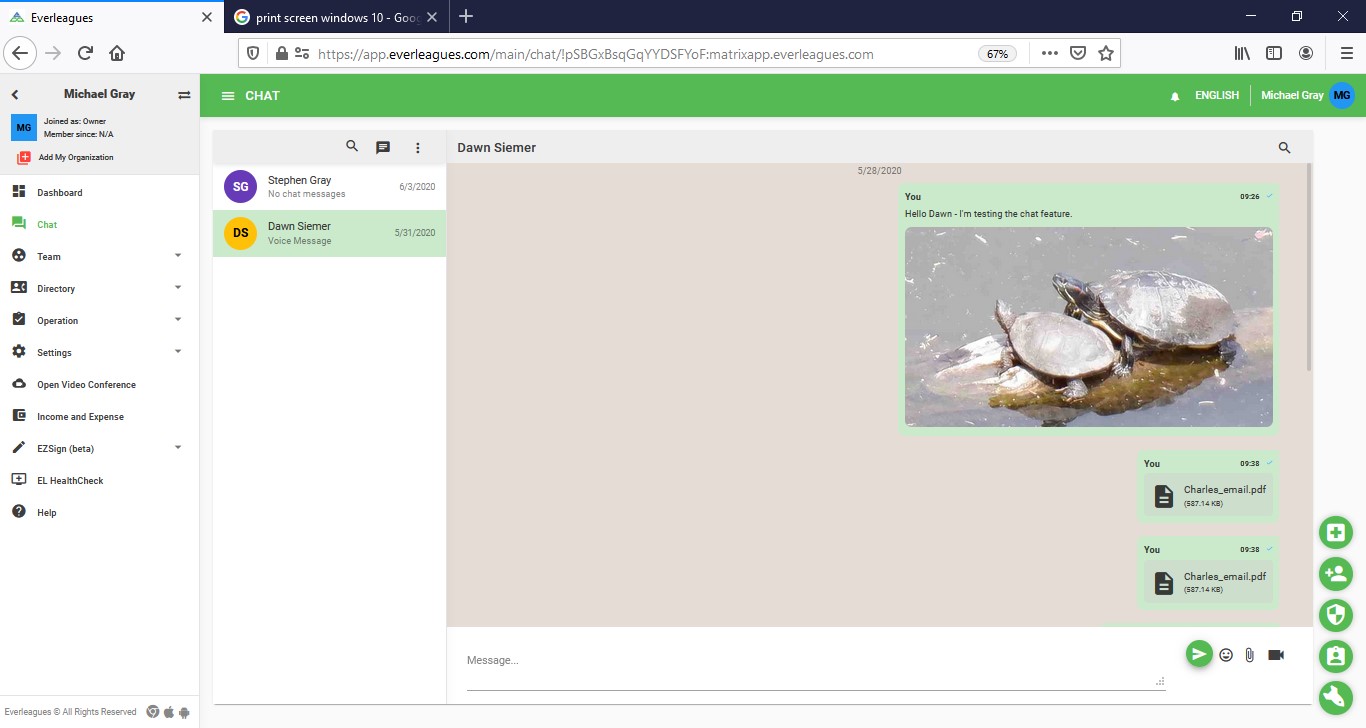Expand the Team menu
1366x728 pixels.
coord(178,256)
